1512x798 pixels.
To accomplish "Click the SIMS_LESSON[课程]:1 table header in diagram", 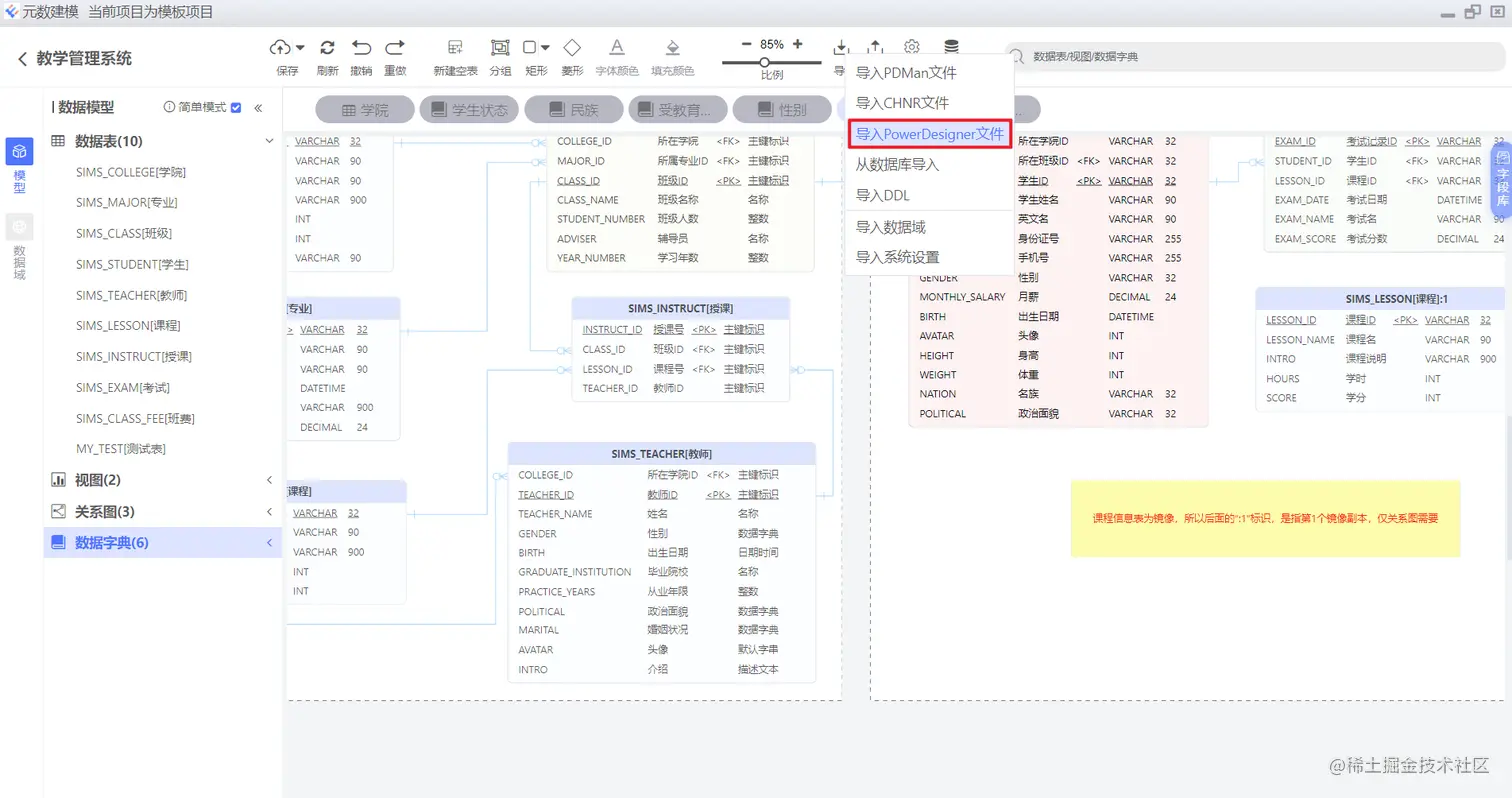I will pos(1381,299).
